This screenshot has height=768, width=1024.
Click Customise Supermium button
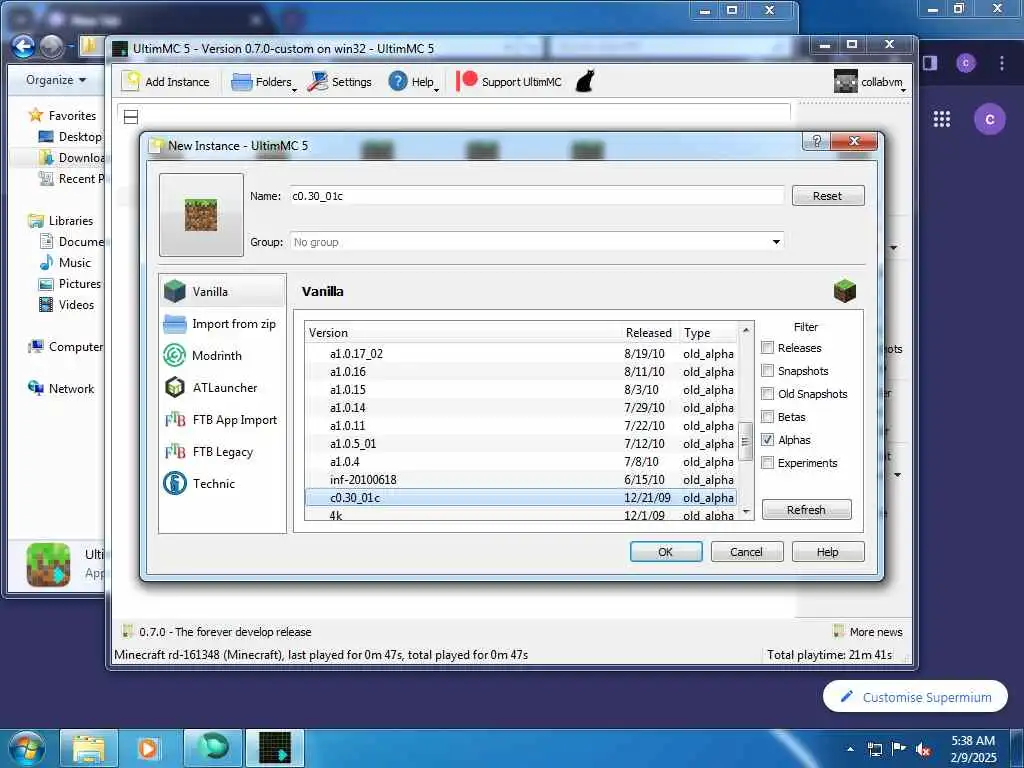click(x=915, y=697)
